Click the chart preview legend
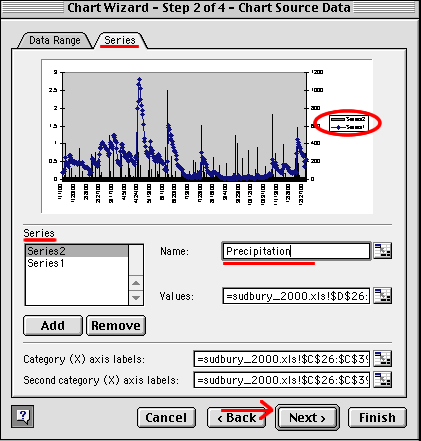This screenshot has width=421, height=441. click(x=349, y=123)
